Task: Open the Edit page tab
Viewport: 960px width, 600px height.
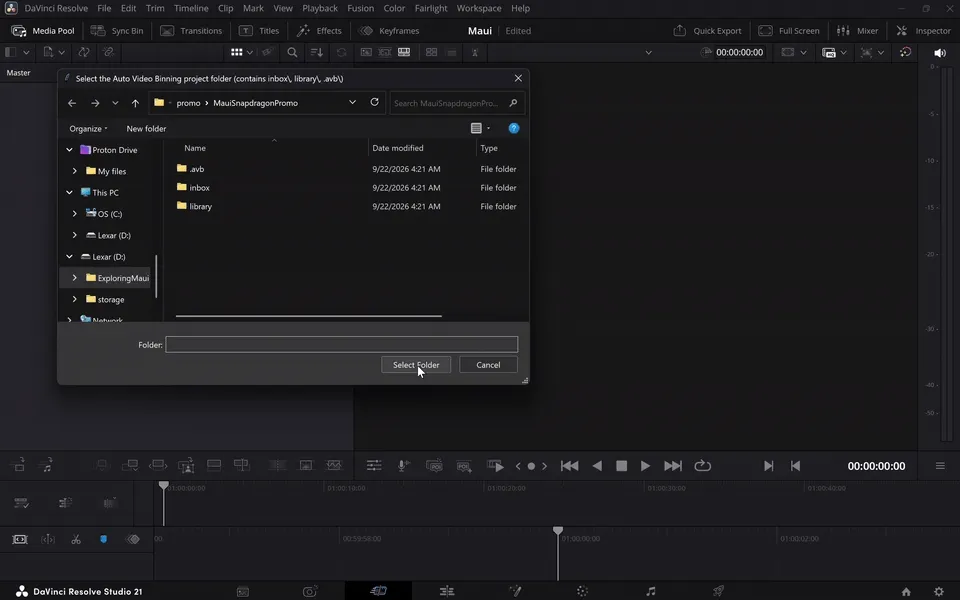Action: coord(447,591)
